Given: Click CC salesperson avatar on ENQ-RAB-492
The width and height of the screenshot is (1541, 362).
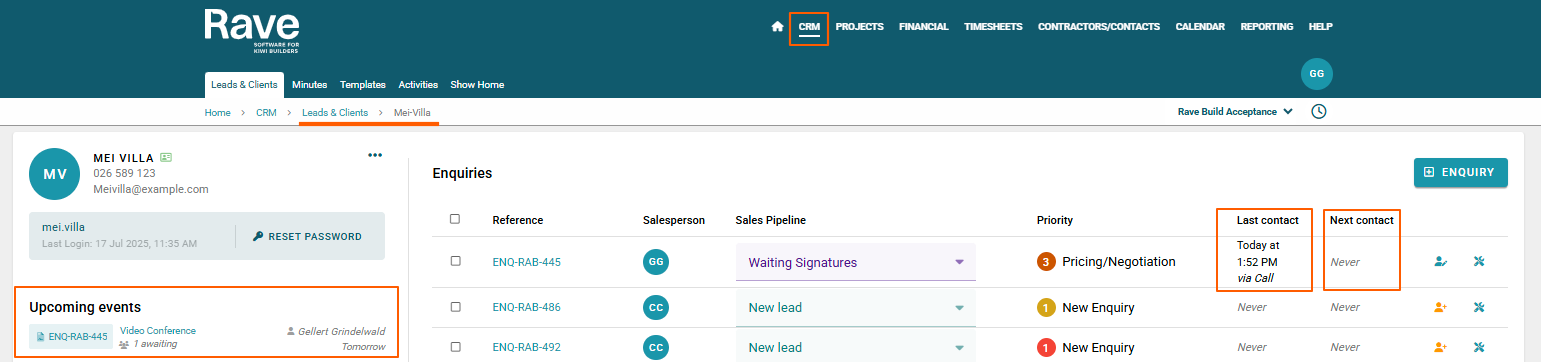Looking at the screenshot, I should (x=656, y=347).
